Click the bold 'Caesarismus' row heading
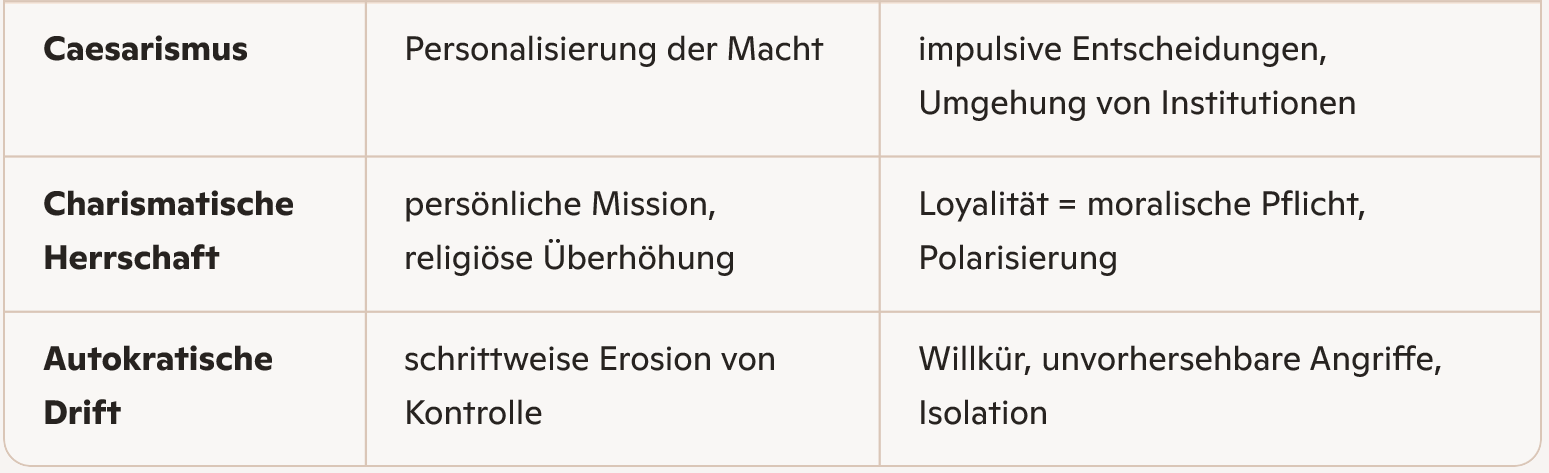 coord(145,49)
